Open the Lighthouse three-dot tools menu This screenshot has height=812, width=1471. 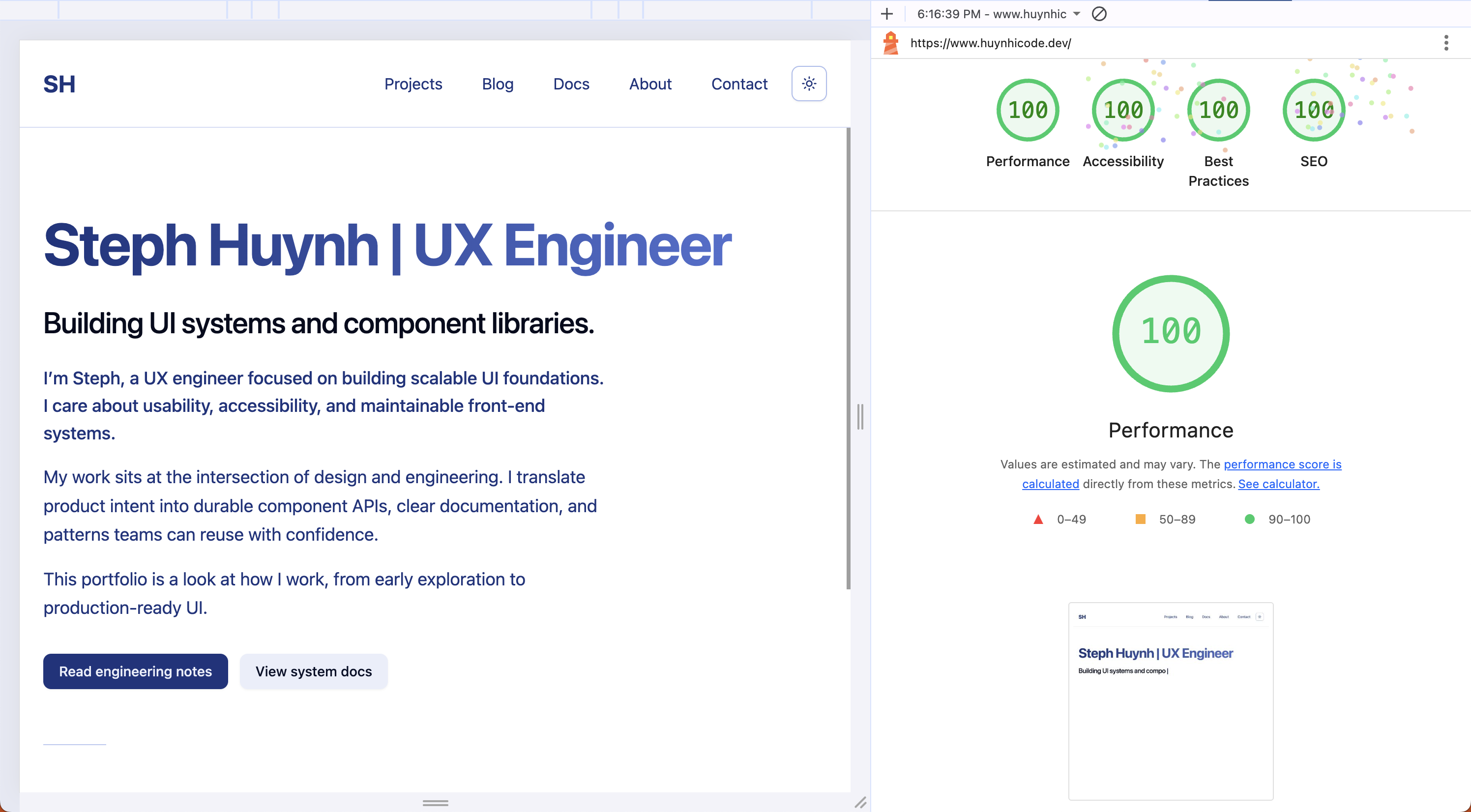(x=1446, y=43)
